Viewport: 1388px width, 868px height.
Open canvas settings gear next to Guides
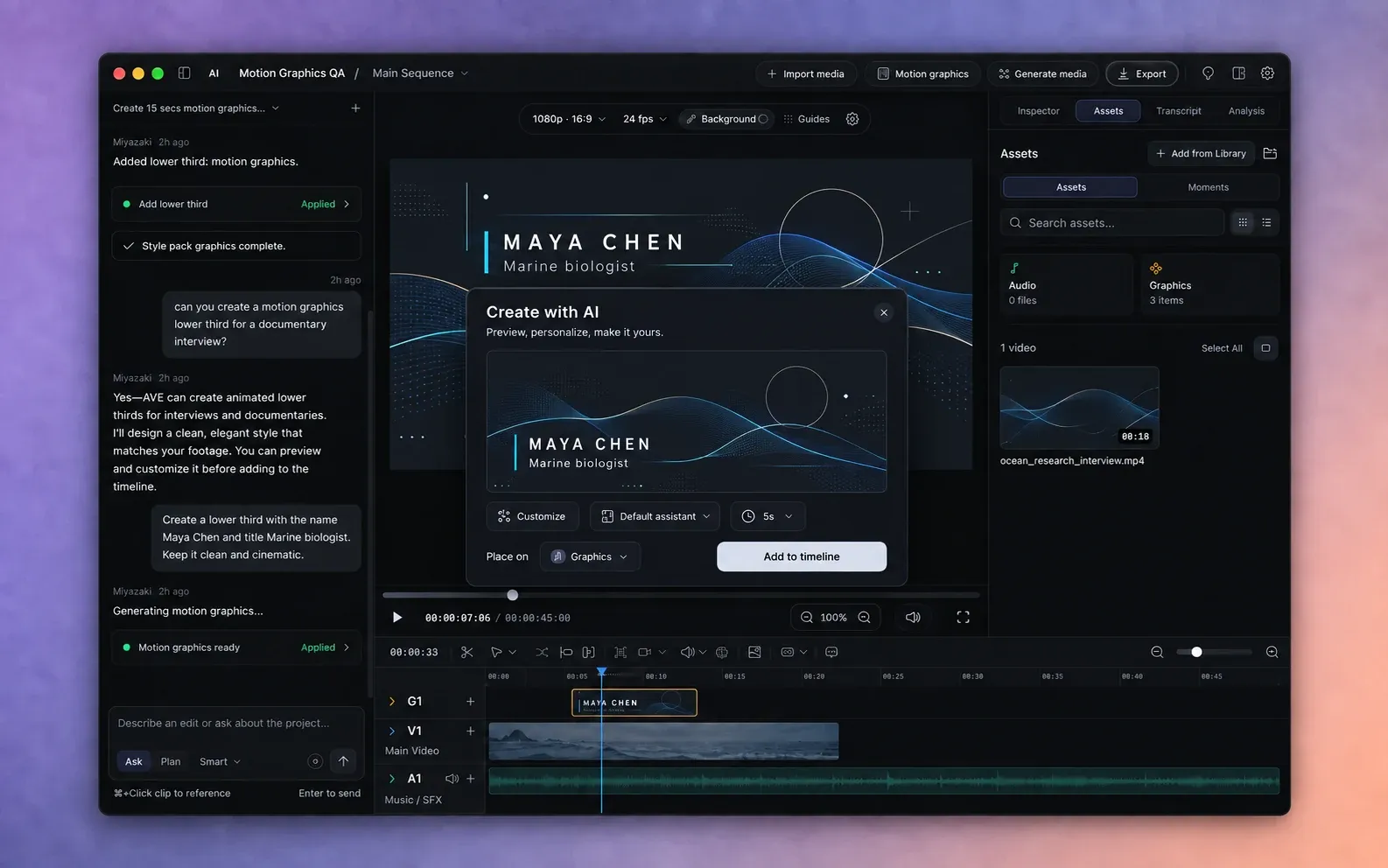[852, 119]
